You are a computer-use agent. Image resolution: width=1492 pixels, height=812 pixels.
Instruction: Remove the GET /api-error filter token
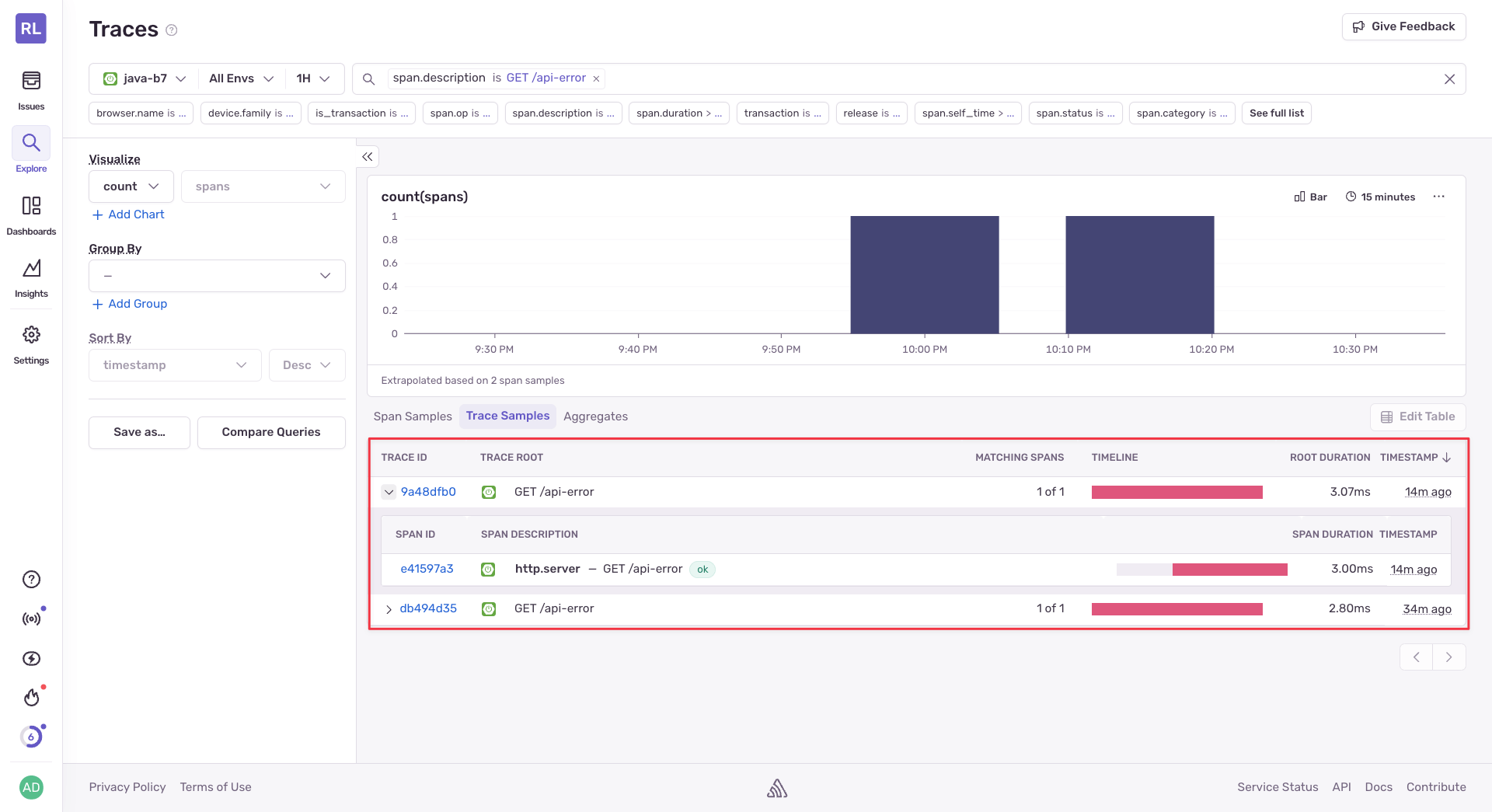coord(596,79)
